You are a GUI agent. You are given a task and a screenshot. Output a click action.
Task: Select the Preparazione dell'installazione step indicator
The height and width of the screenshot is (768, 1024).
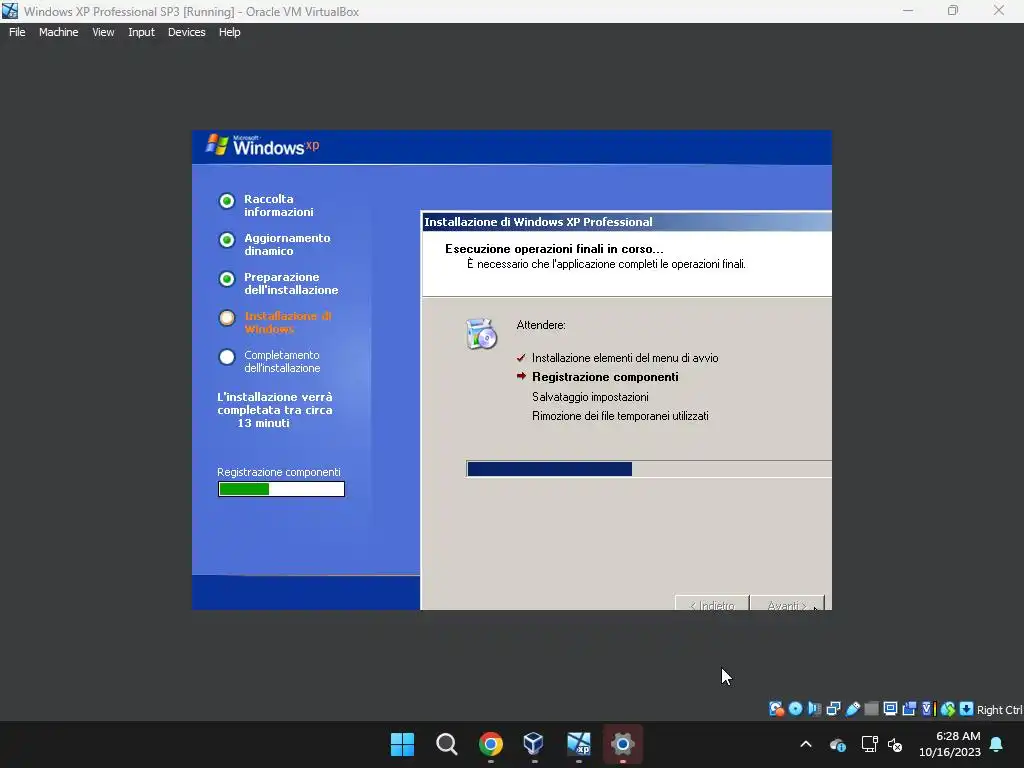[x=227, y=280]
